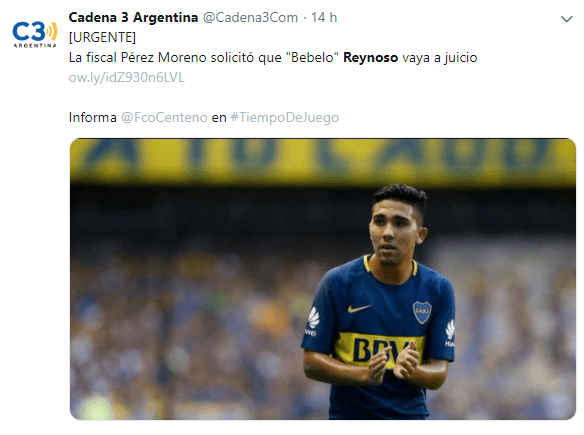Click the C3 Argentina profile avatar

[35, 34]
